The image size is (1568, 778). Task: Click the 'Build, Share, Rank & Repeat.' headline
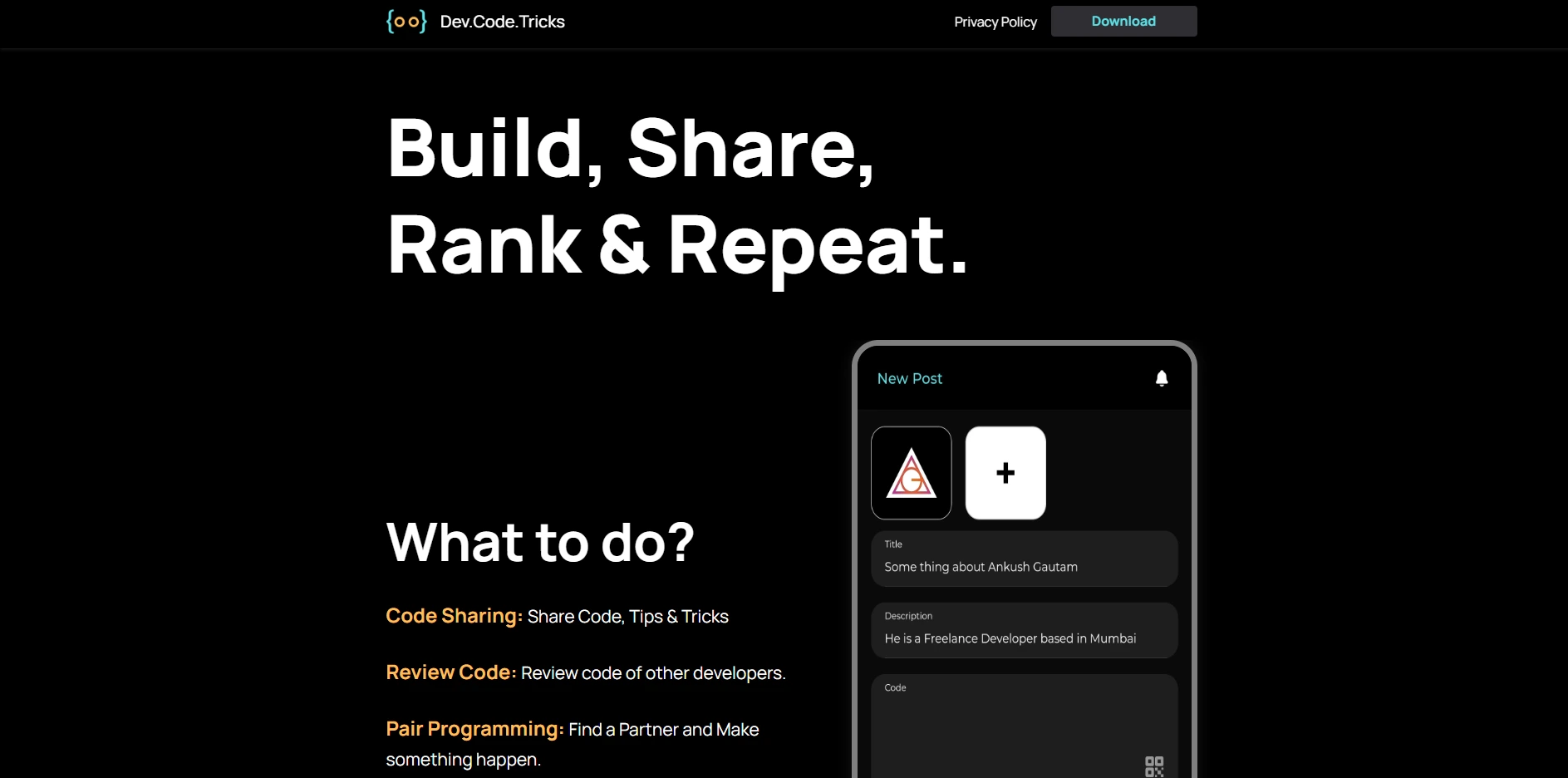coord(677,196)
